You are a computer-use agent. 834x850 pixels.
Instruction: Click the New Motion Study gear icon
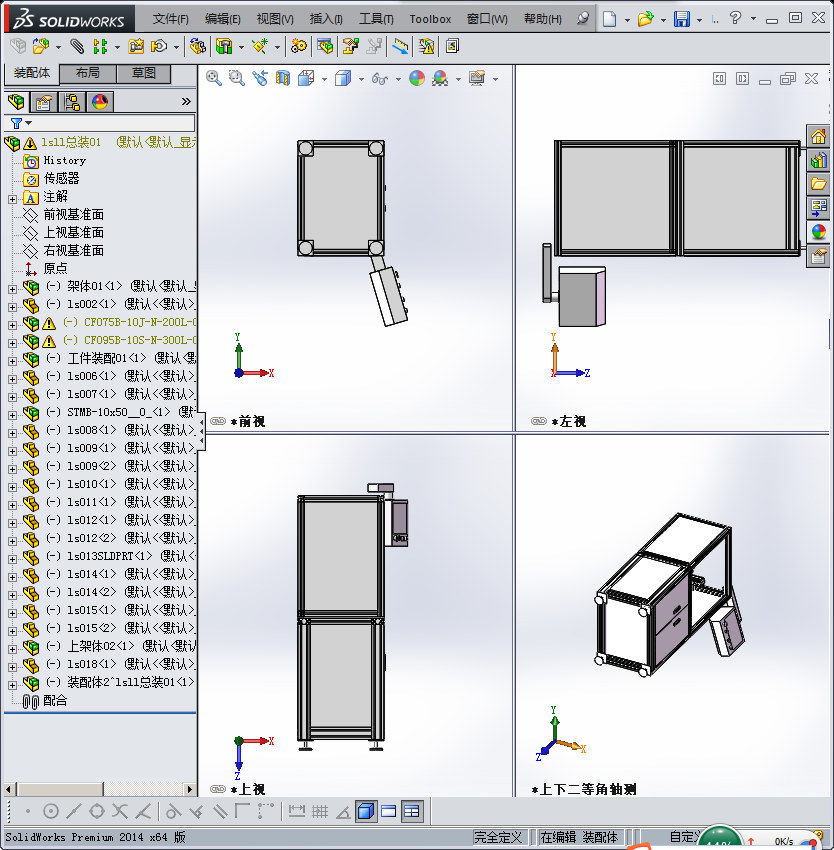tap(299, 47)
